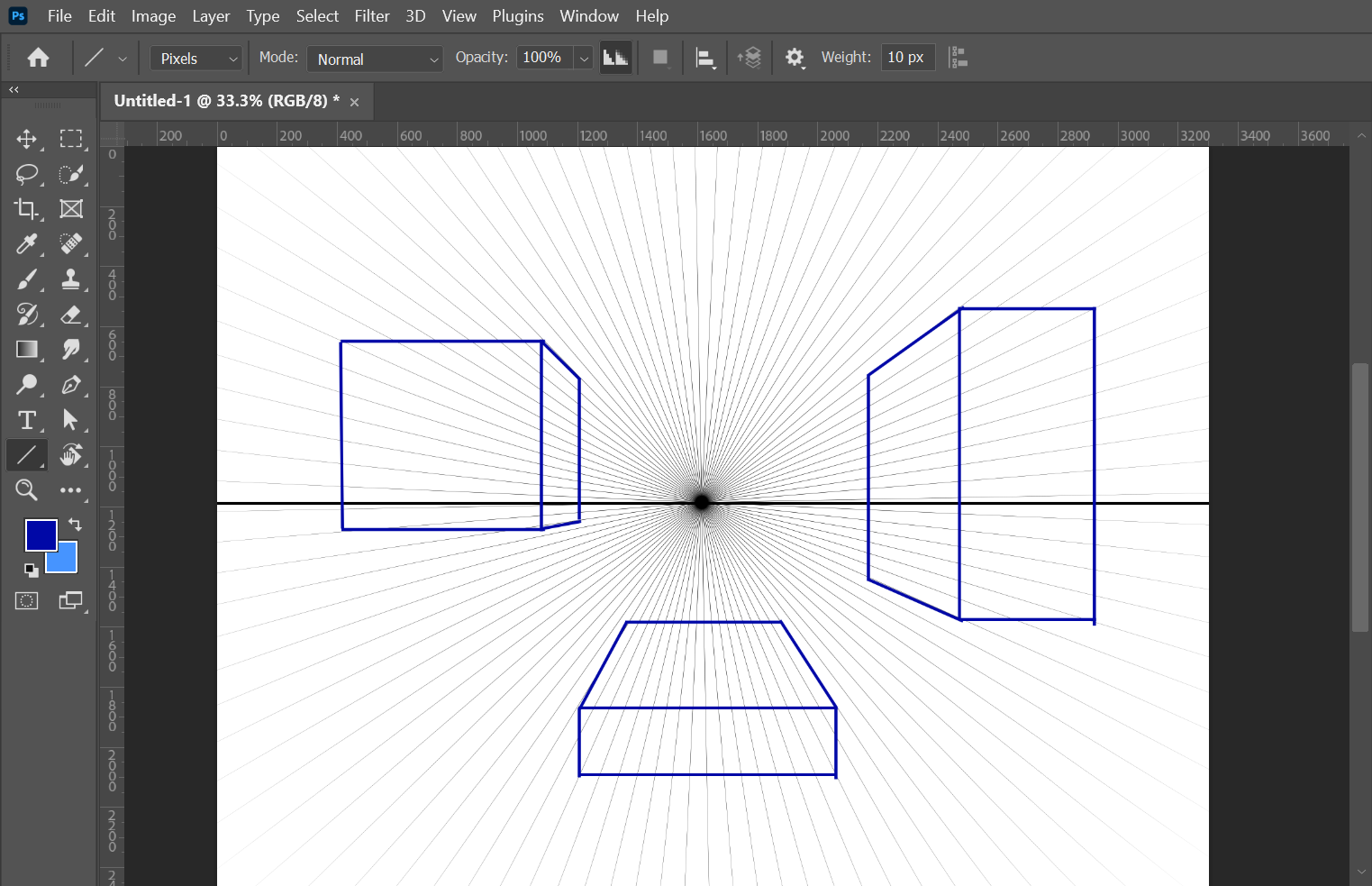
Task: Open the Mode dropdown showing Normal
Action: (375, 59)
